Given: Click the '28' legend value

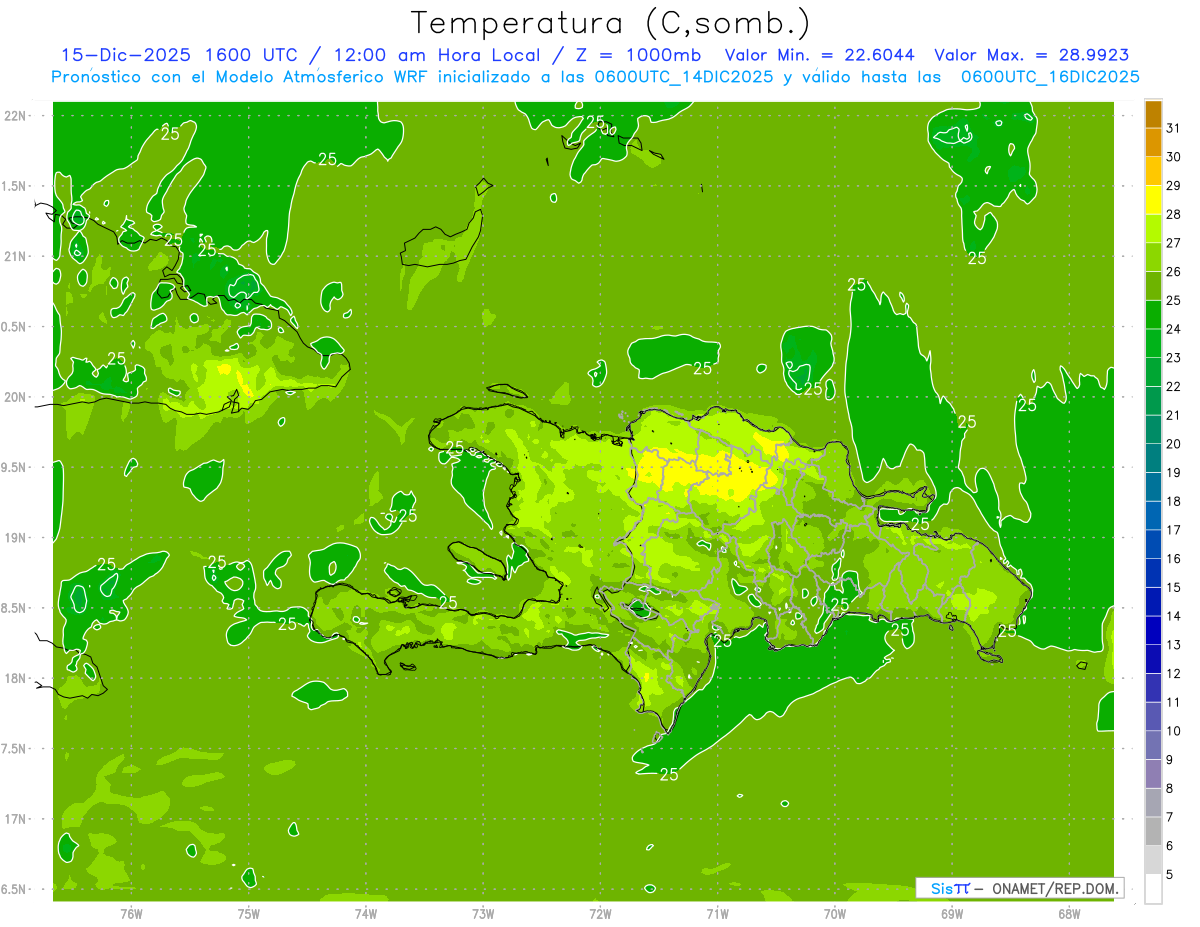Looking at the screenshot, I should click(1173, 214).
